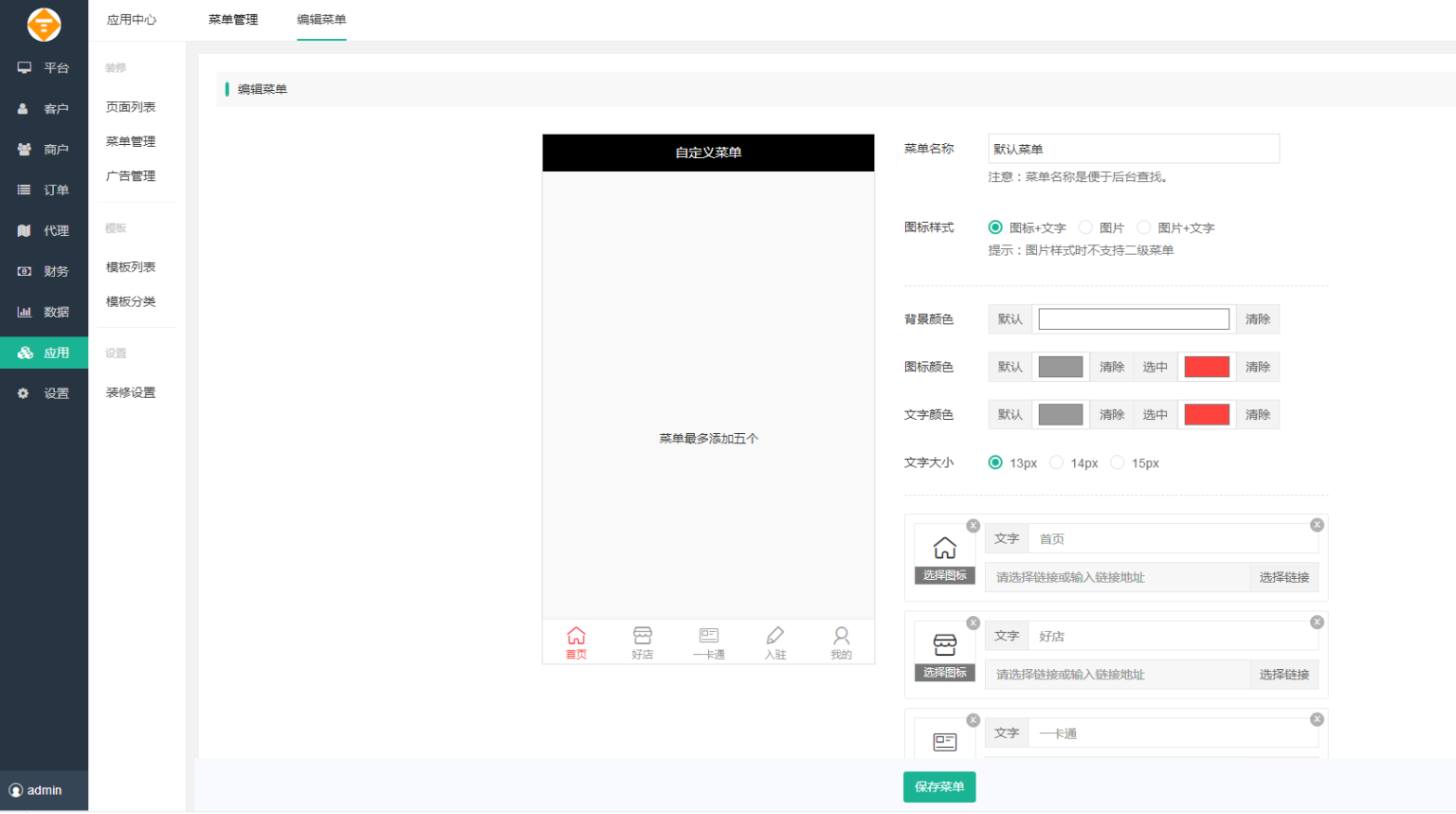The width and height of the screenshot is (1456, 814).
Task: Open the 平台 section in the sidebar
Action: 44,67
